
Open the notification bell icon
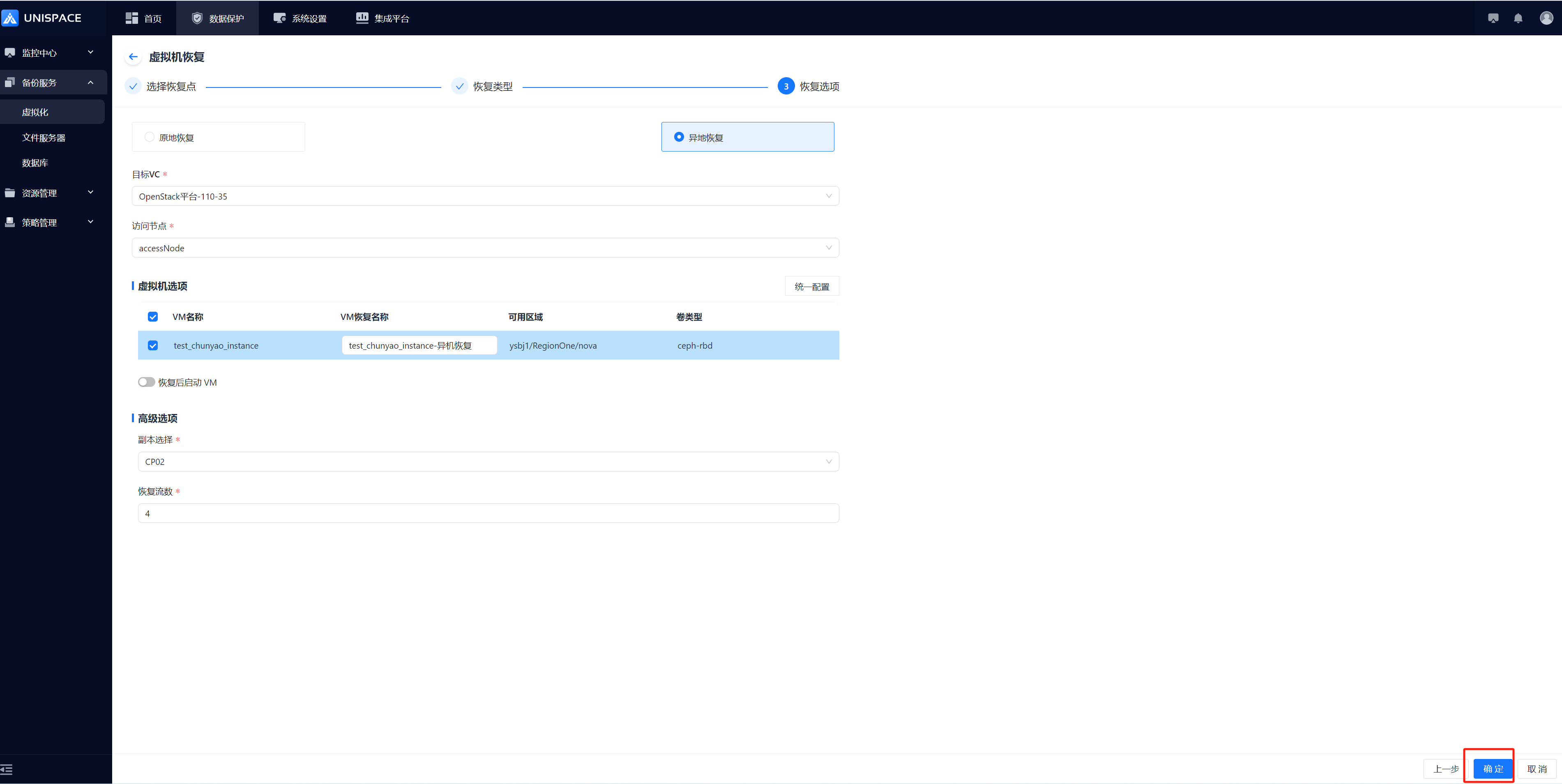click(x=1518, y=18)
